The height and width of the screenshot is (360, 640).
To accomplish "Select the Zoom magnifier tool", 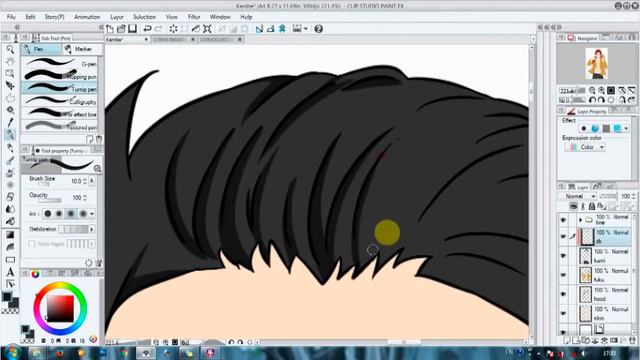I will (x=10, y=49).
